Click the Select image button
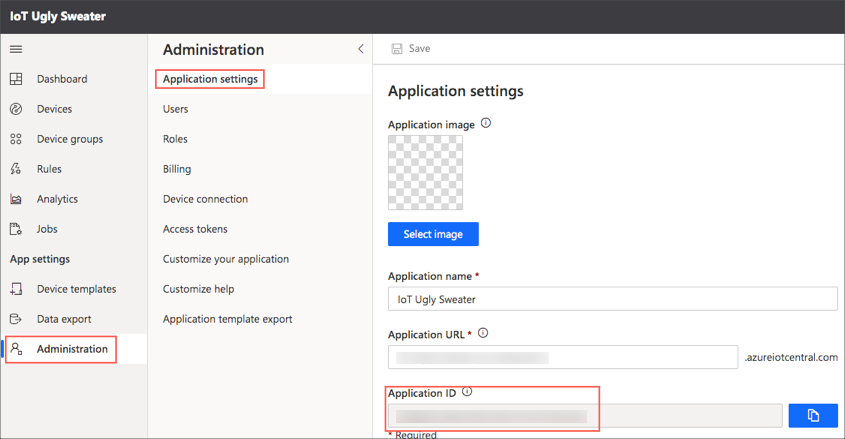The width and height of the screenshot is (845, 439). tap(433, 234)
